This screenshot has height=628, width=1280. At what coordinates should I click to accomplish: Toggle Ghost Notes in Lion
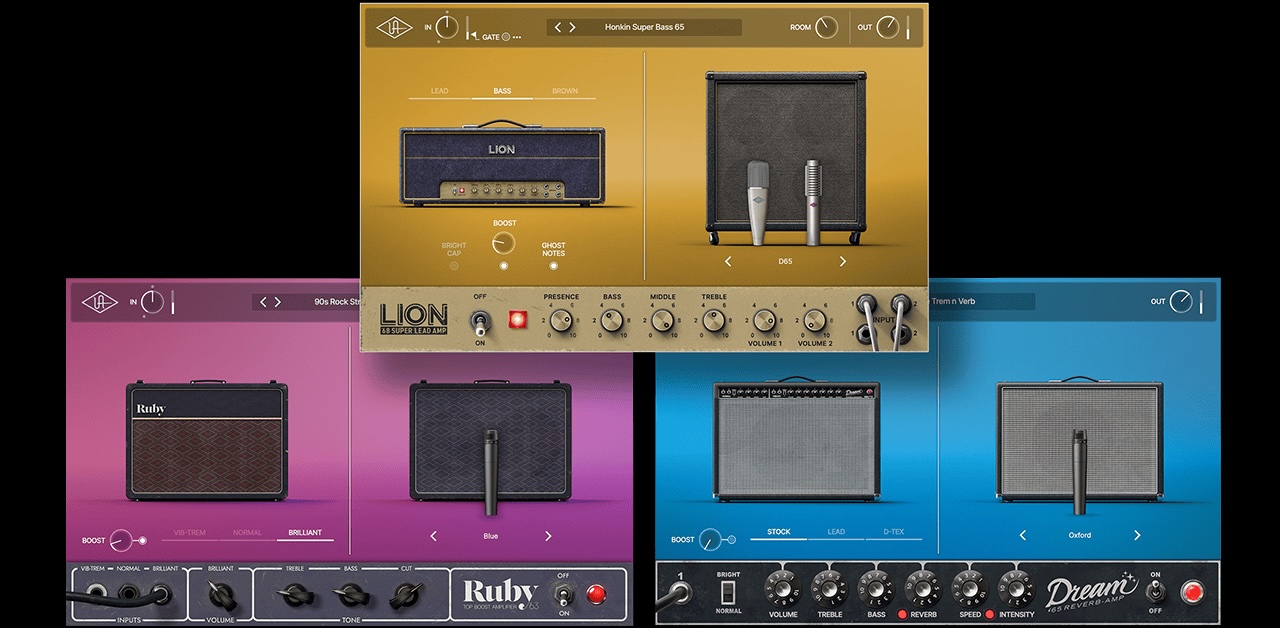(x=553, y=266)
